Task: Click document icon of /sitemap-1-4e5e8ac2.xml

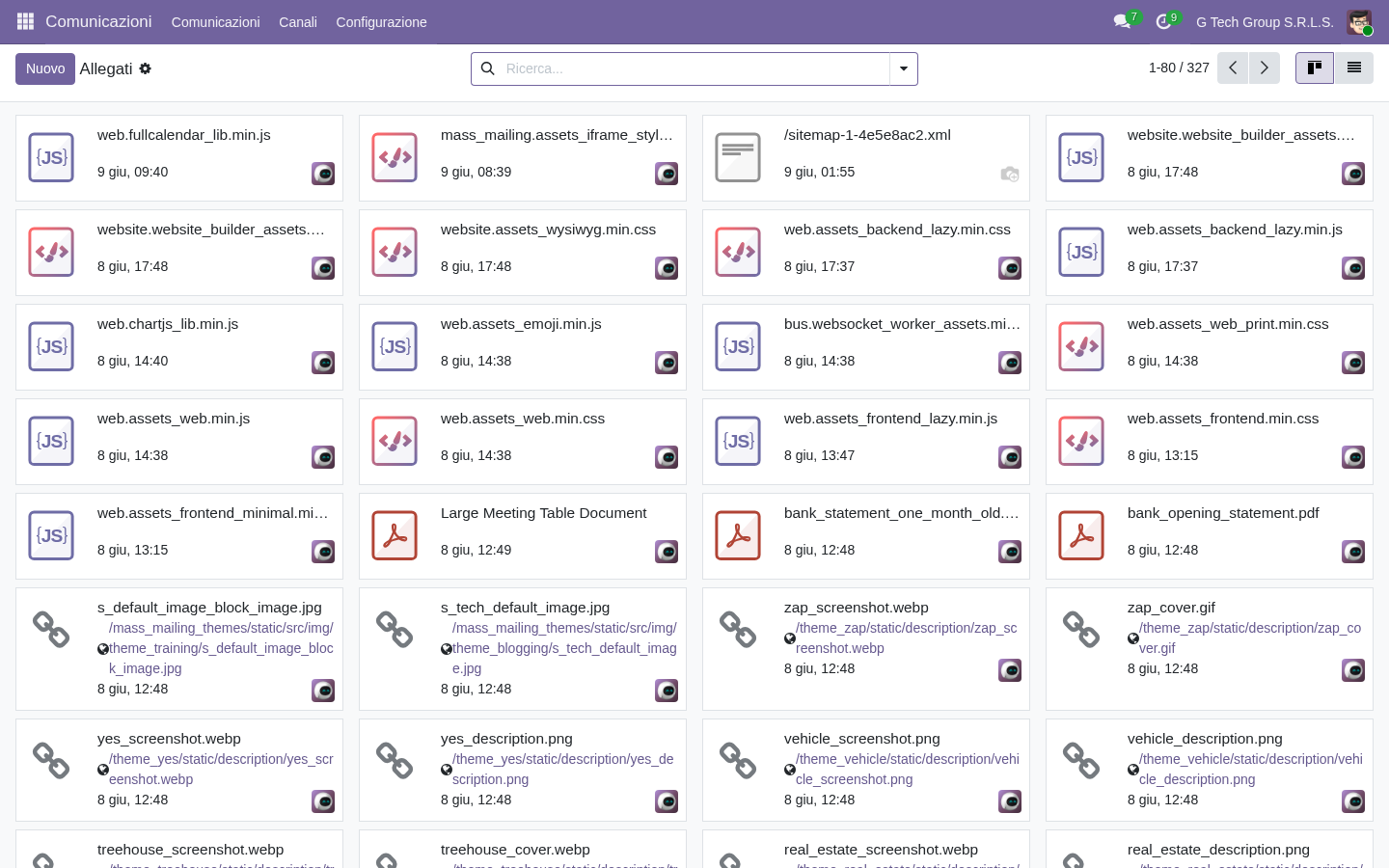Action: 738,157
